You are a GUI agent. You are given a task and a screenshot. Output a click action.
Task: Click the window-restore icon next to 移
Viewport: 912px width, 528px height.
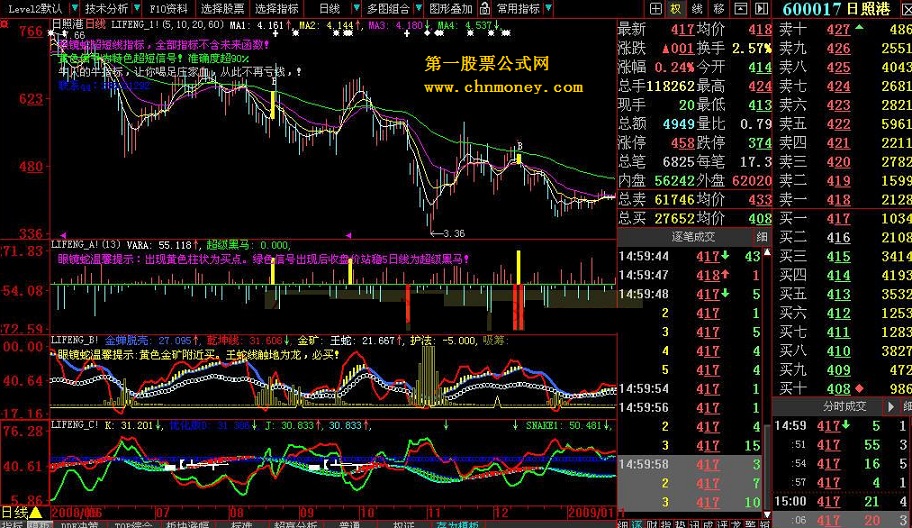740,8
